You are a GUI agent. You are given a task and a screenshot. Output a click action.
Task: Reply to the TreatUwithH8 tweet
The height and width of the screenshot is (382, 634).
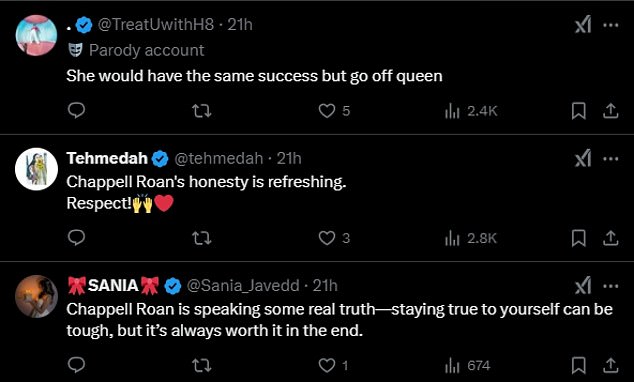[76, 110]
